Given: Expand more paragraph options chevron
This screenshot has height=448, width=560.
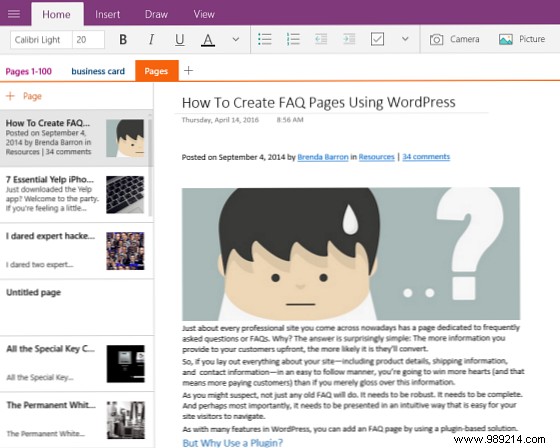Looking at the screenshot, I should (x=405, y=39).
